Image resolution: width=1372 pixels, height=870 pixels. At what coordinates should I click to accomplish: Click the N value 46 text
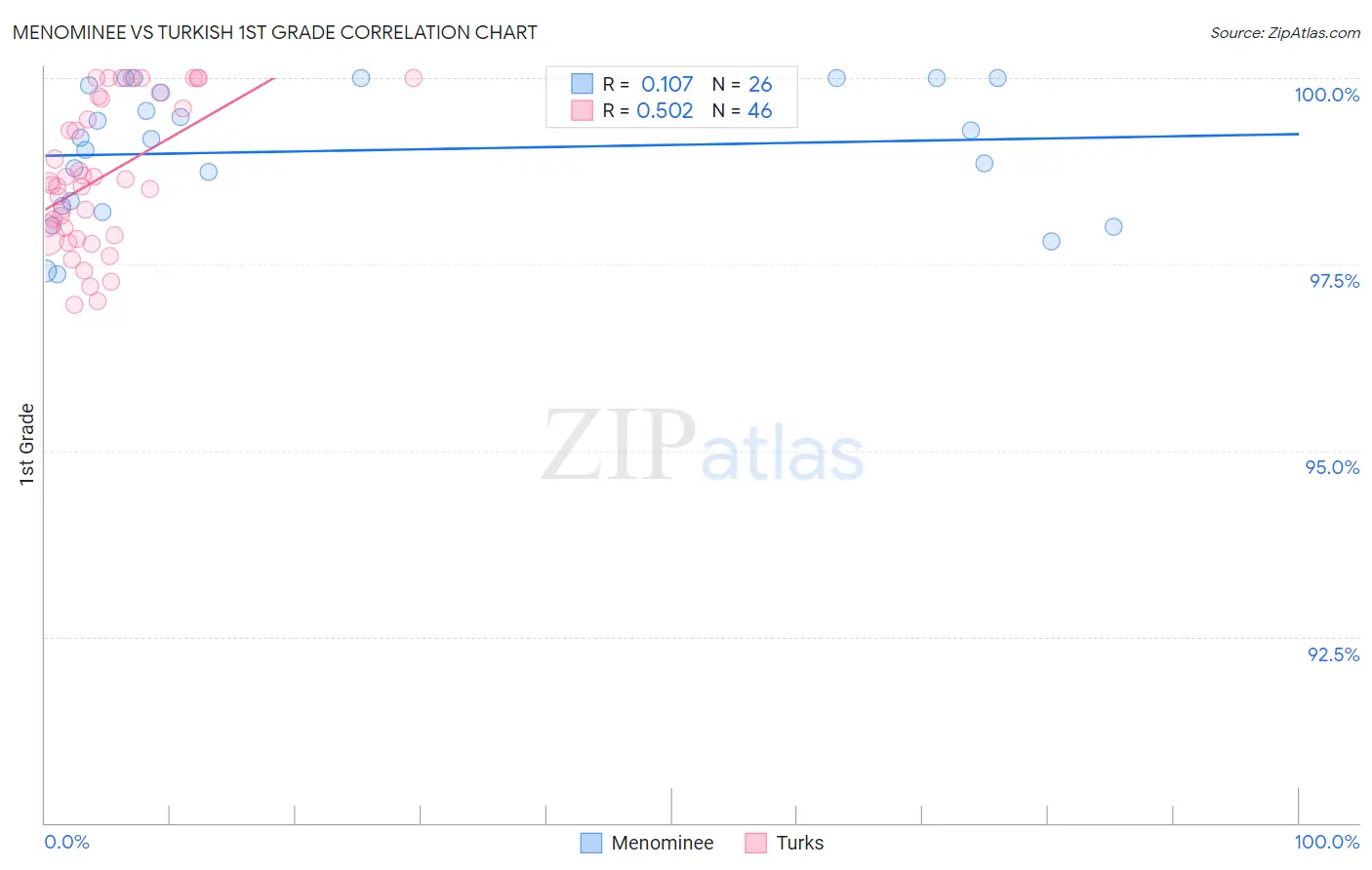[x=759, y=110]
